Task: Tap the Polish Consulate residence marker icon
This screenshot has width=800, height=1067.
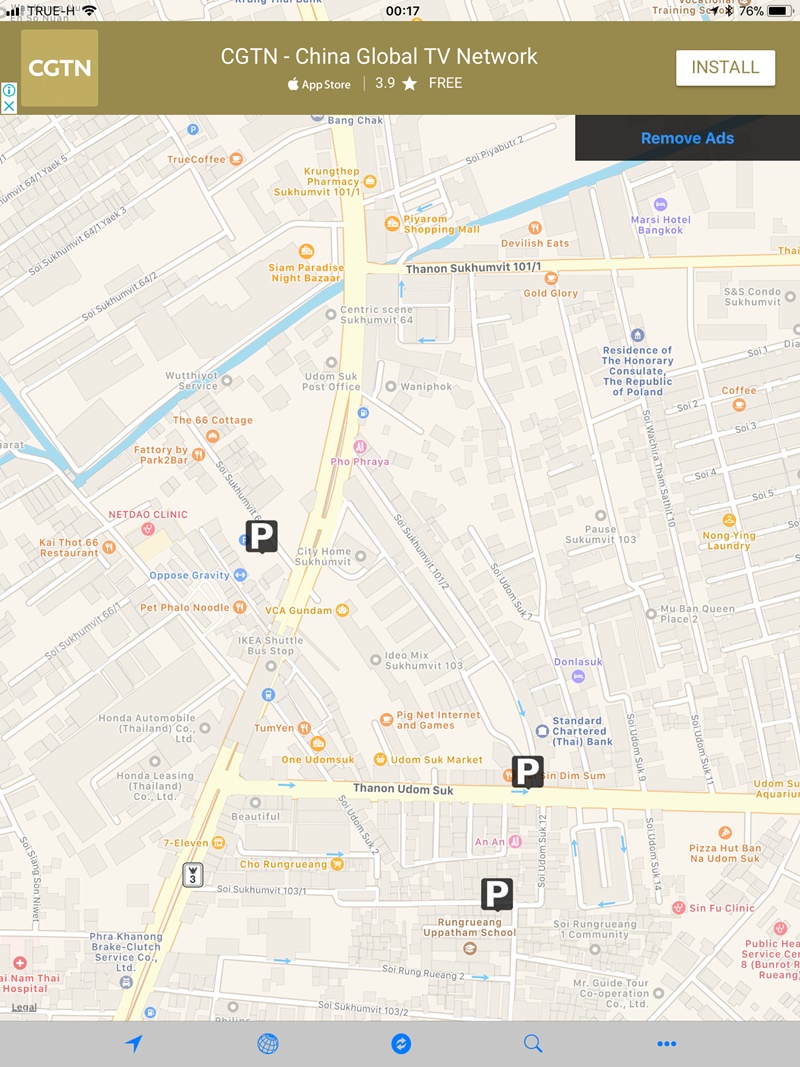Action: [x=638, y=334]
